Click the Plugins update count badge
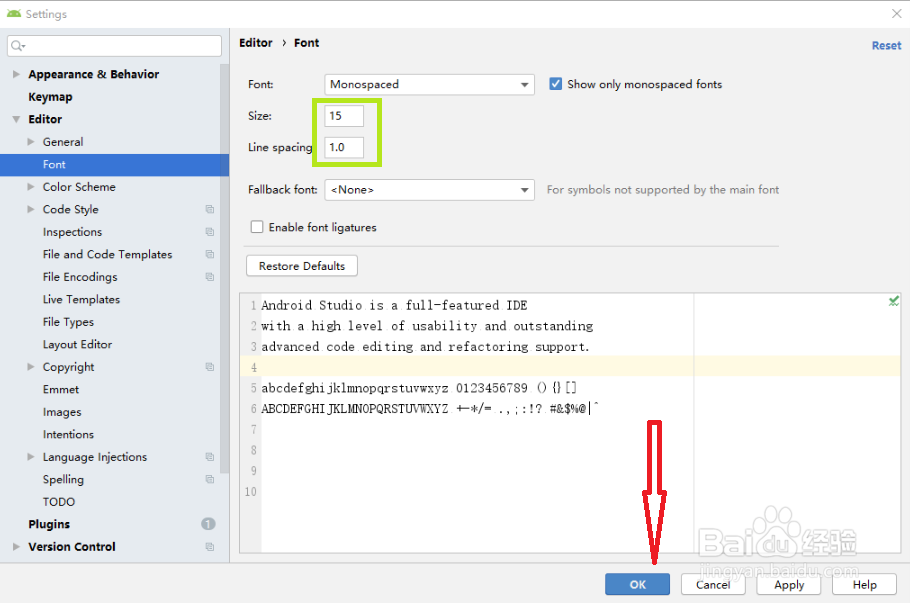The height and width of the screenshot is (603, 910). [208, 524]
